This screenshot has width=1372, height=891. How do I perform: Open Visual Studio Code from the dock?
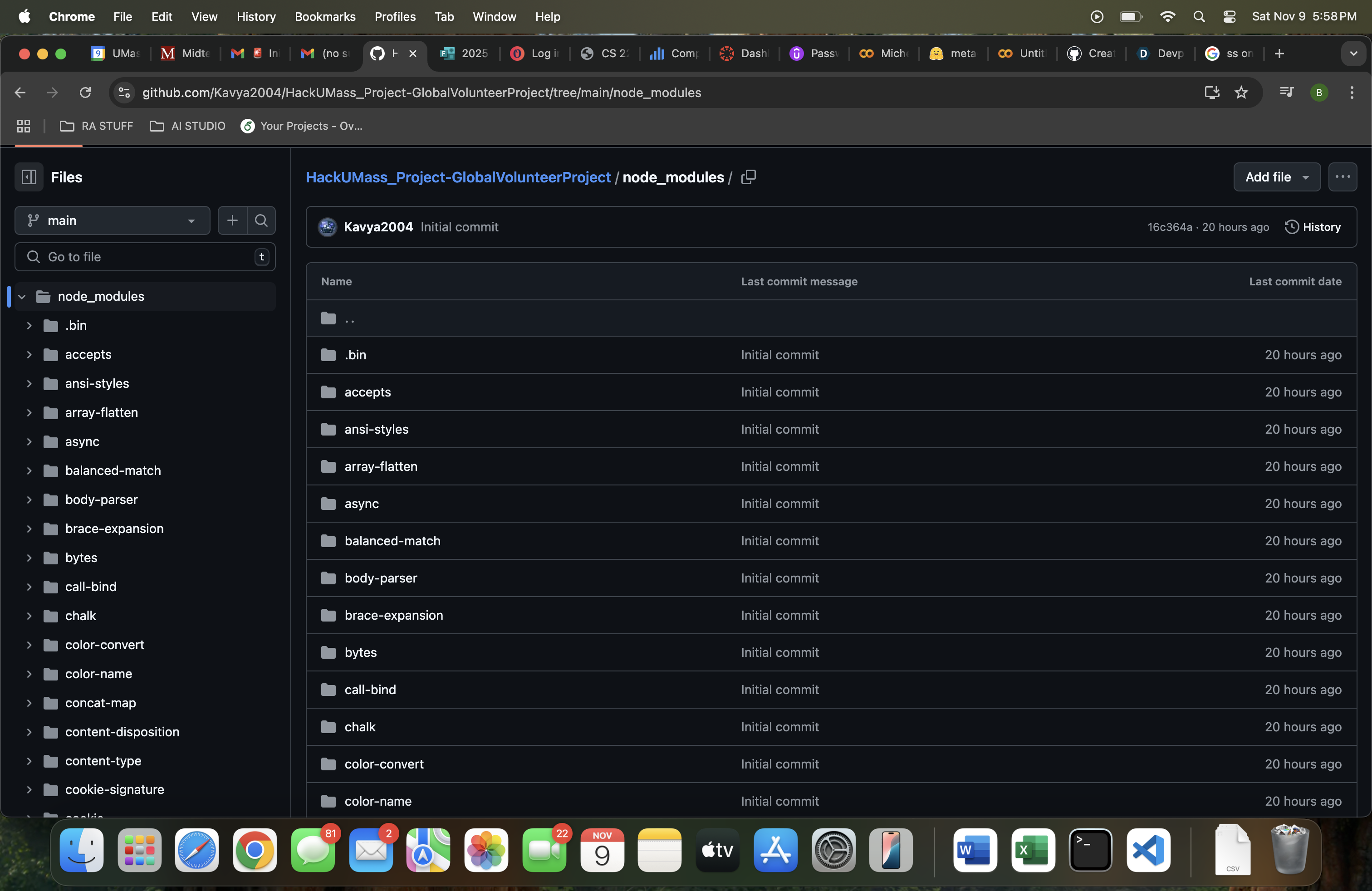(x=1148, y=850)
